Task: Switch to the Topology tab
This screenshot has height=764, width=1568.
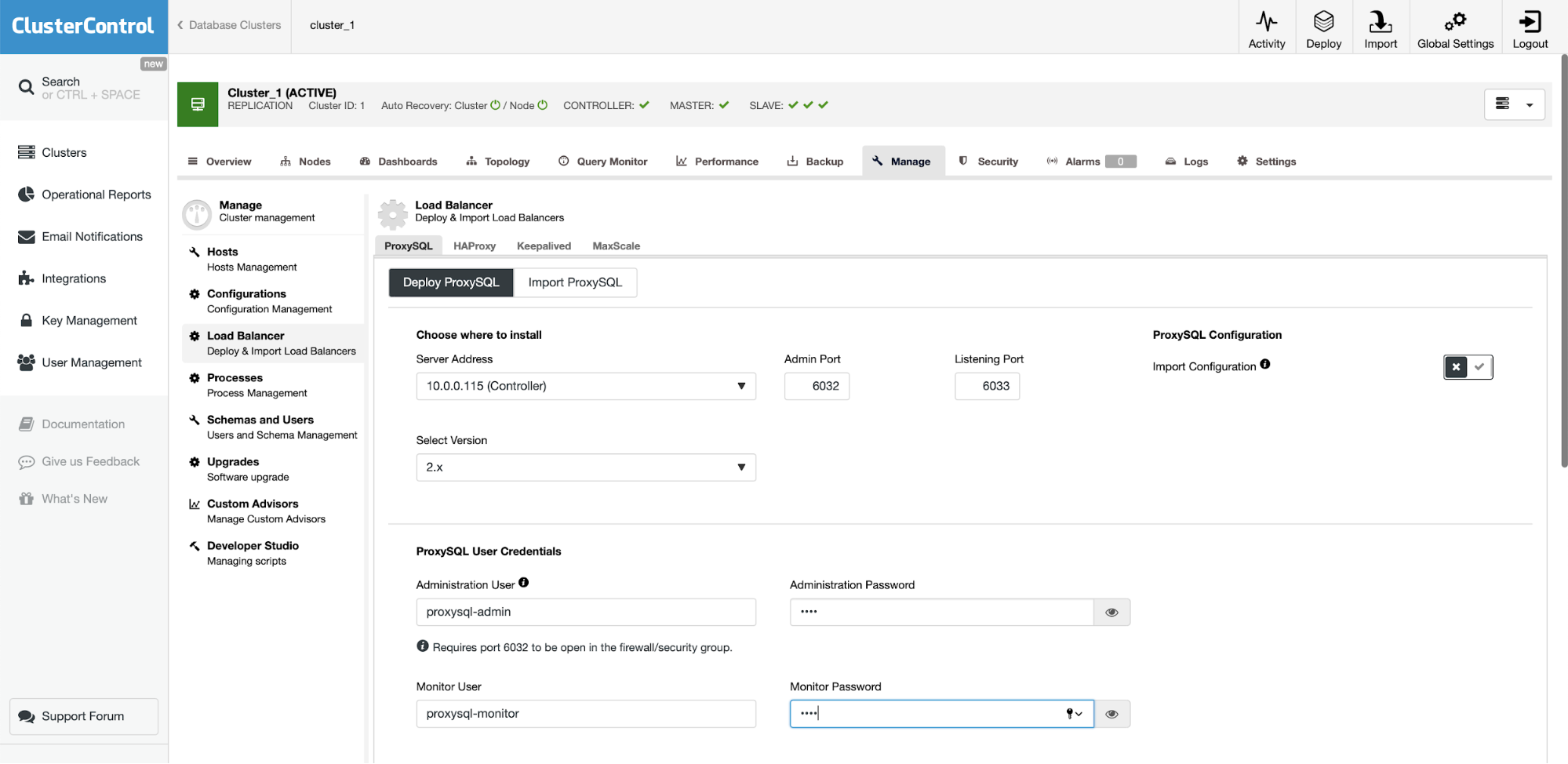Action: (x=498, y=162)
